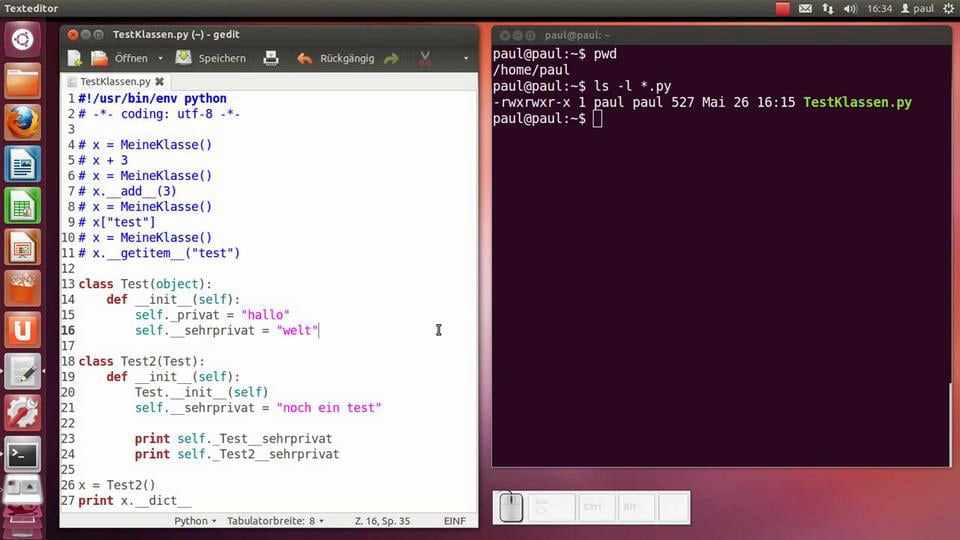Save file with Speichern button

[x=210, y=58]
